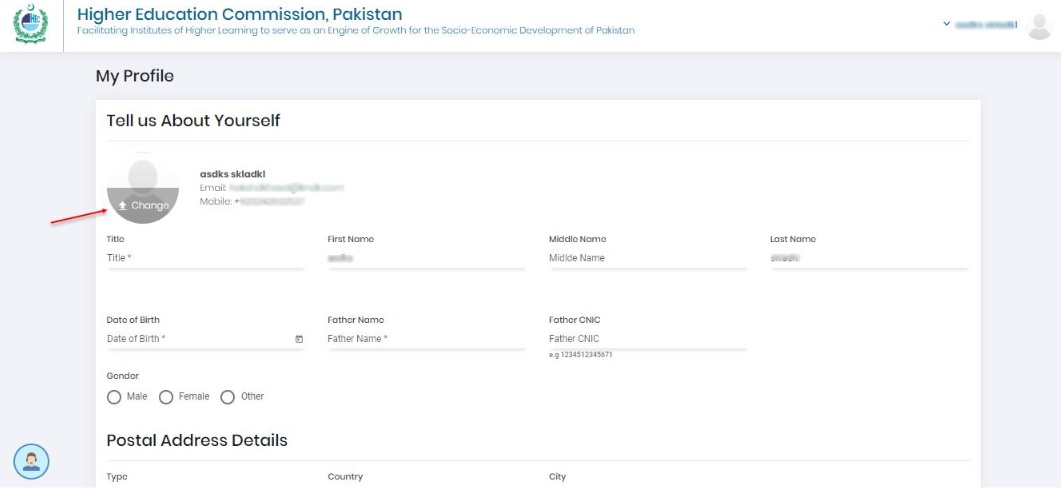Viewport: 1061px width, 488px height.
Task: Click the First Name input field
Action: tap(425, 258)
